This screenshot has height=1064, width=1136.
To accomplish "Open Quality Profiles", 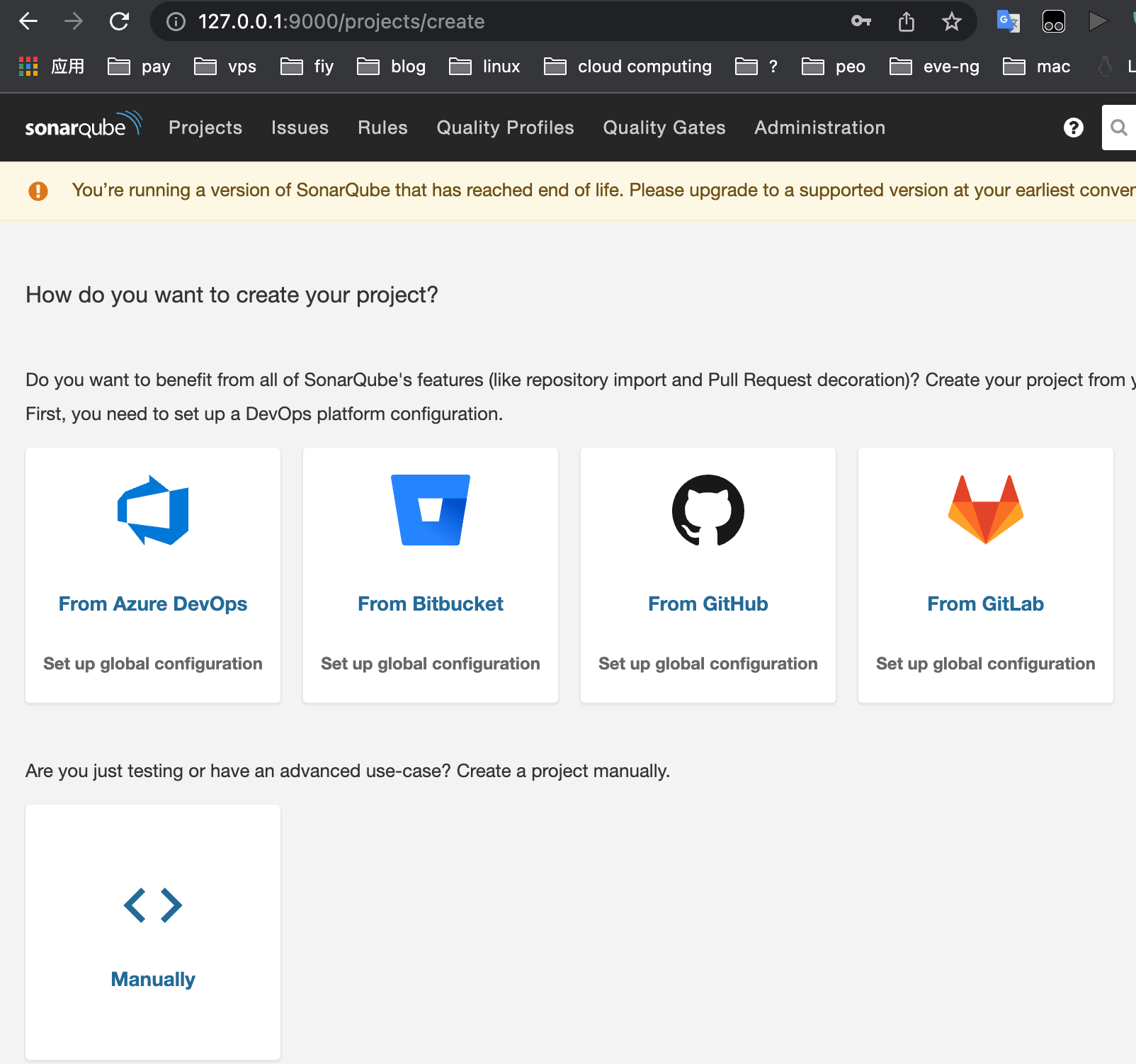I will [x=505, y=128].
